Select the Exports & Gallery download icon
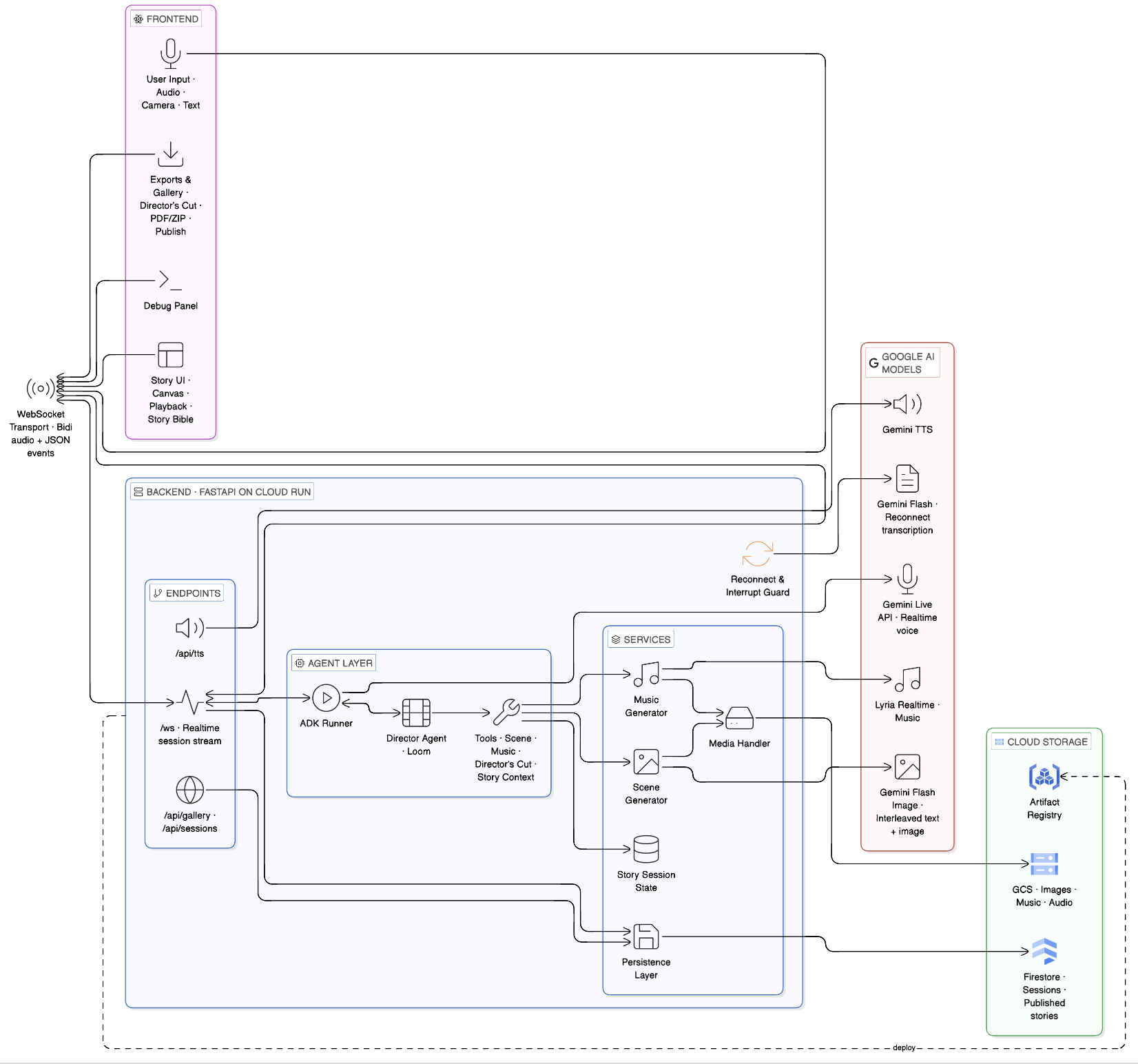Viewport: 1138px width, 1064px height. [x=170, y=154]
